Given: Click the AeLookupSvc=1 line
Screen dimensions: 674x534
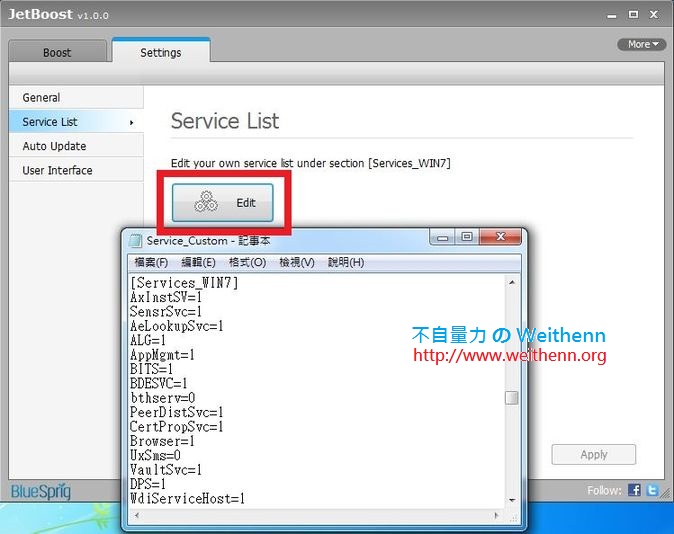Looking at the screenshot, I should pyautogui.click(x=177, y=326).
